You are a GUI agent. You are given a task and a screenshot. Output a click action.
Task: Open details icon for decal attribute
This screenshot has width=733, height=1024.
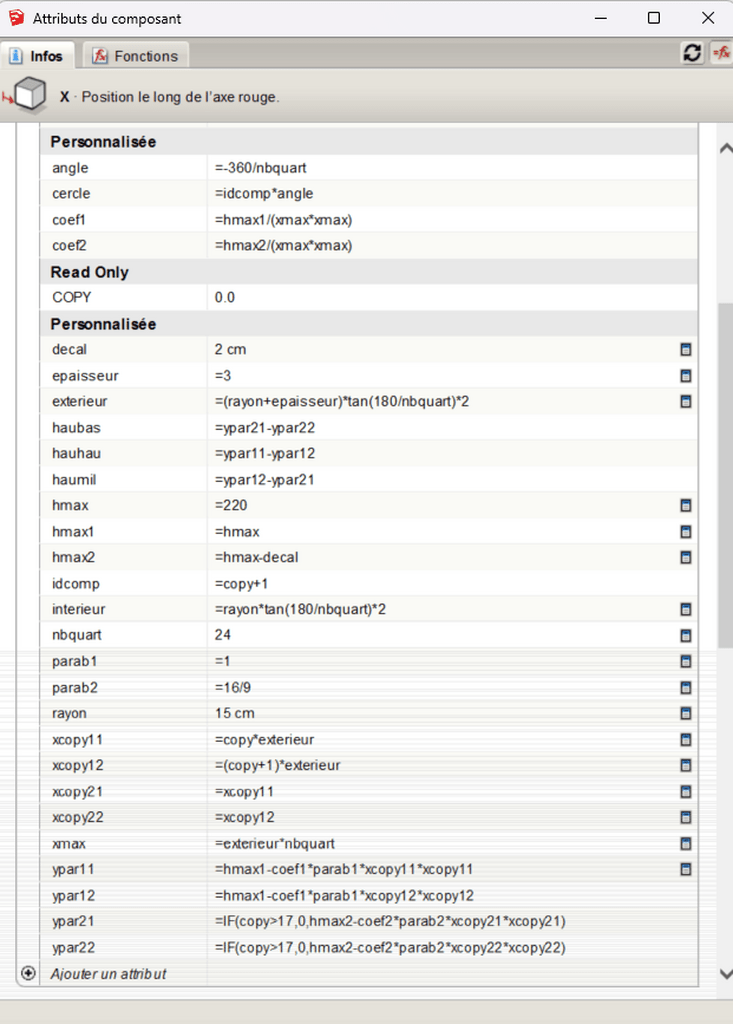[x=686, y=350]
